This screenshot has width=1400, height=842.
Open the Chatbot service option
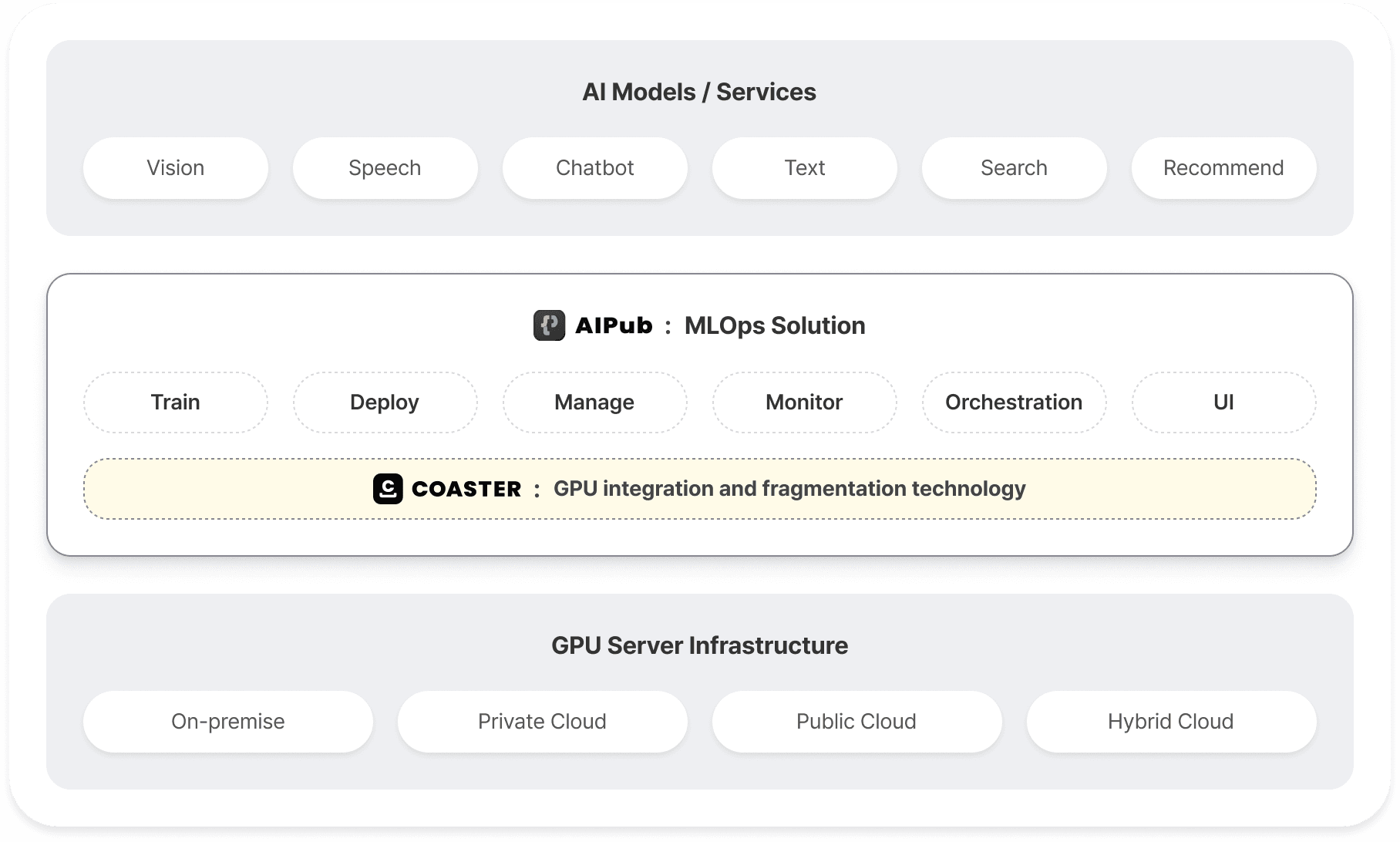594,168
